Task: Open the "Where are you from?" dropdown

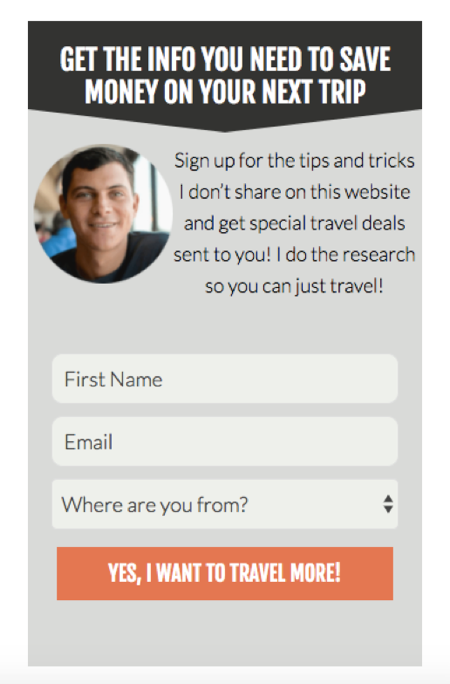Action: (225, 504)
